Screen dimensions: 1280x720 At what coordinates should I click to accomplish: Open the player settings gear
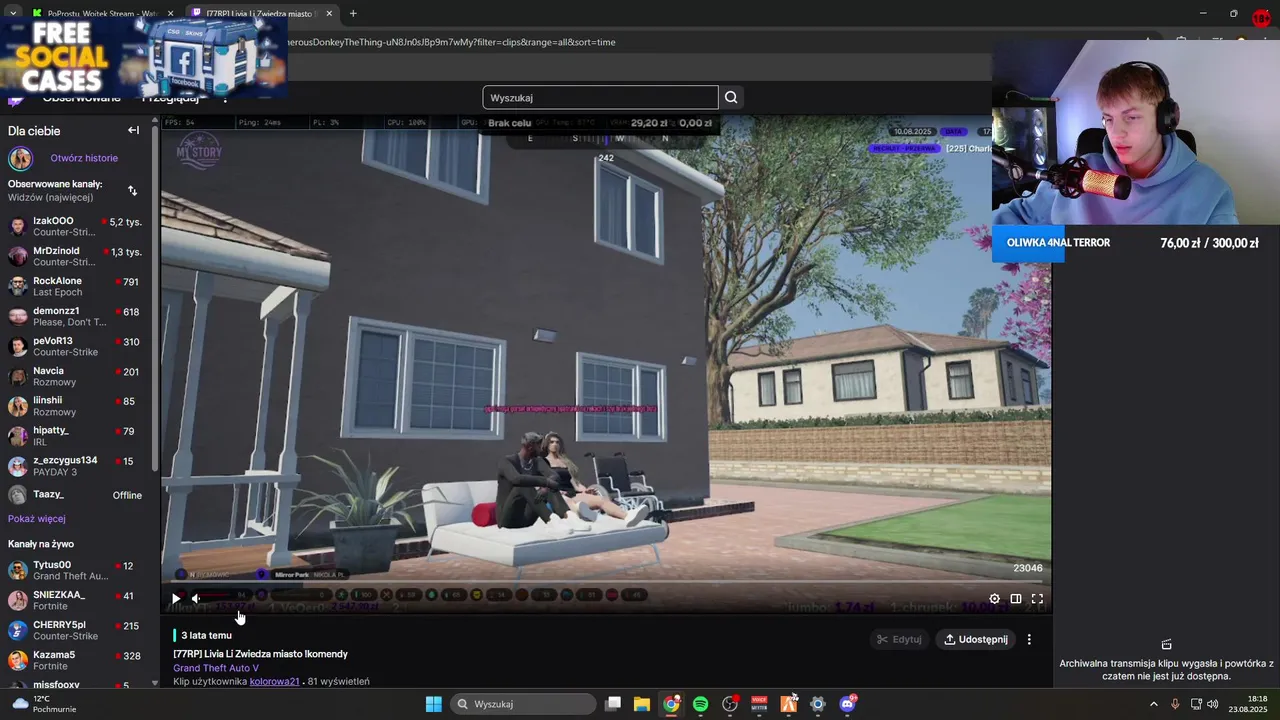(x=994, y=599)
